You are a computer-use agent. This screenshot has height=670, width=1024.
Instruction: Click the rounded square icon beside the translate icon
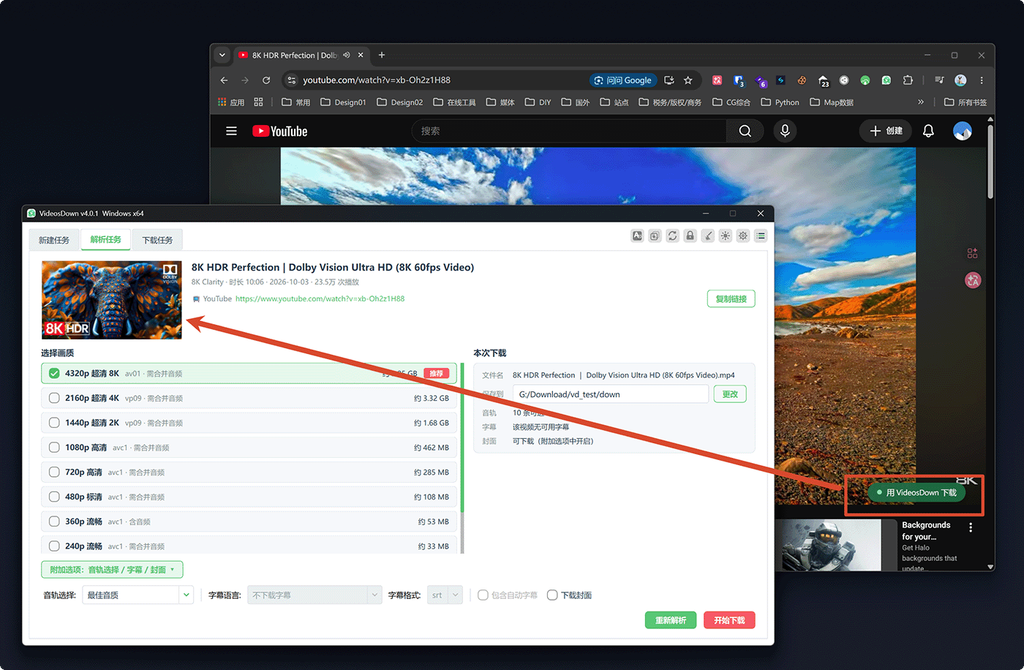(x=654, y=236)
